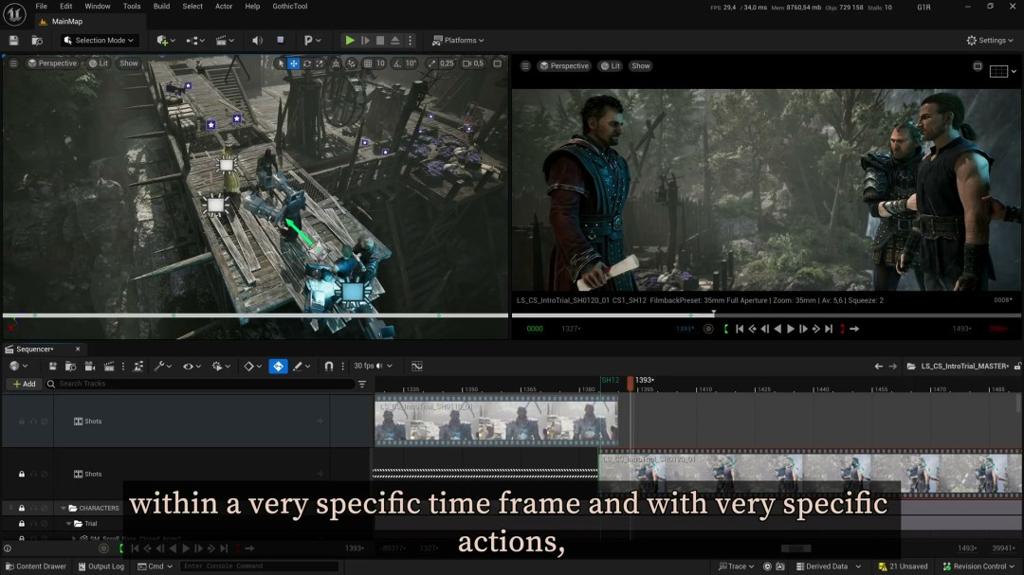The height and width of the screenshot is (575, 1024).
Task: Click the main toolbar Stop simulation square
Action: coord(380,41)
